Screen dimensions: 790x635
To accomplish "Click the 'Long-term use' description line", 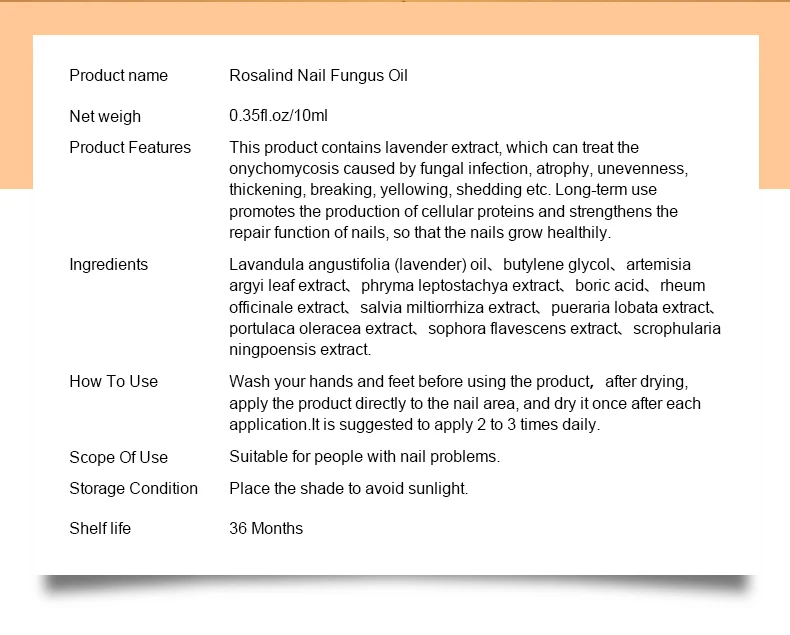I will pos(443,190).
